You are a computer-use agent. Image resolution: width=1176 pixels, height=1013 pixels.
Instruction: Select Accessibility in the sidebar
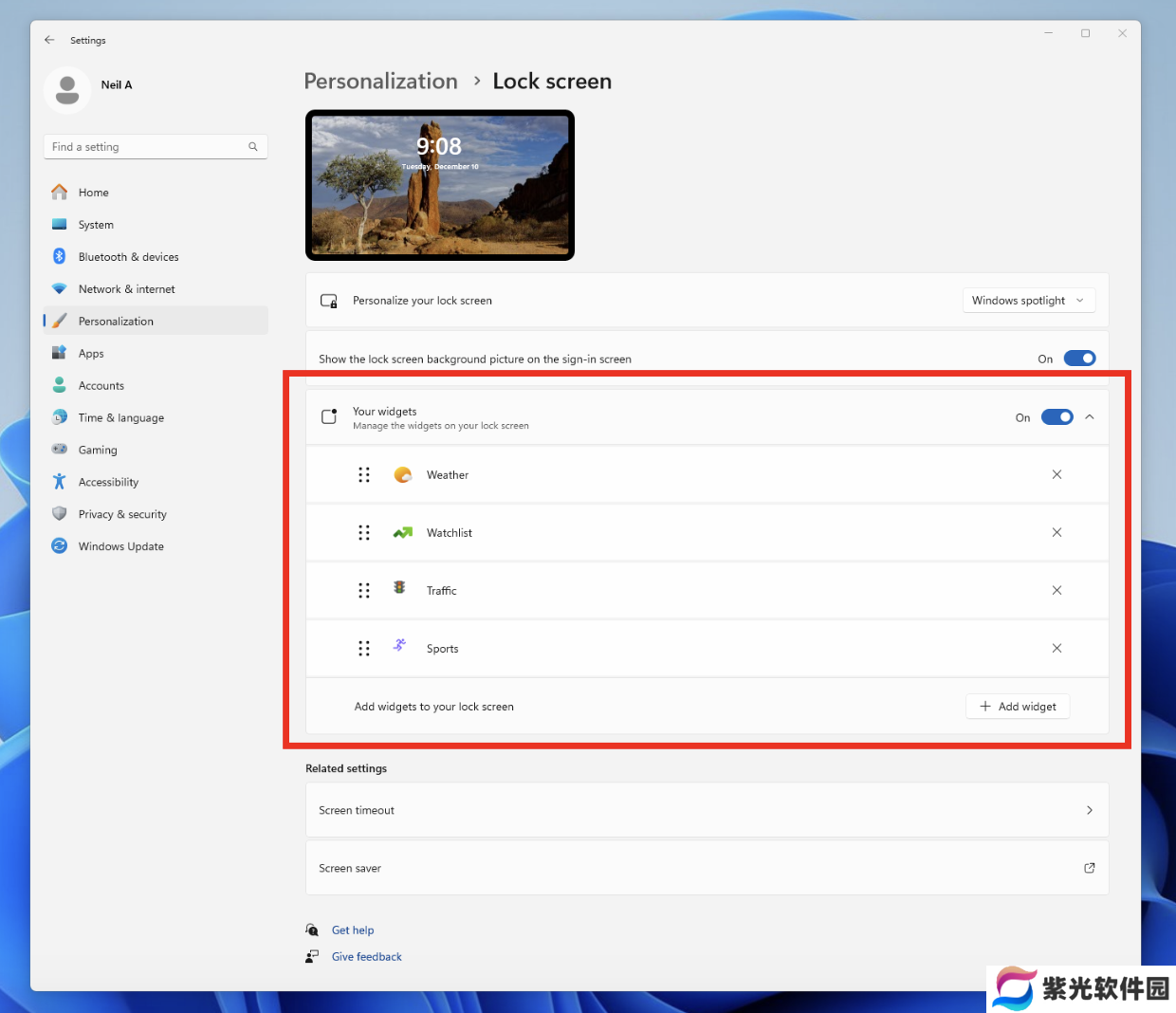(x=108, y=482)
